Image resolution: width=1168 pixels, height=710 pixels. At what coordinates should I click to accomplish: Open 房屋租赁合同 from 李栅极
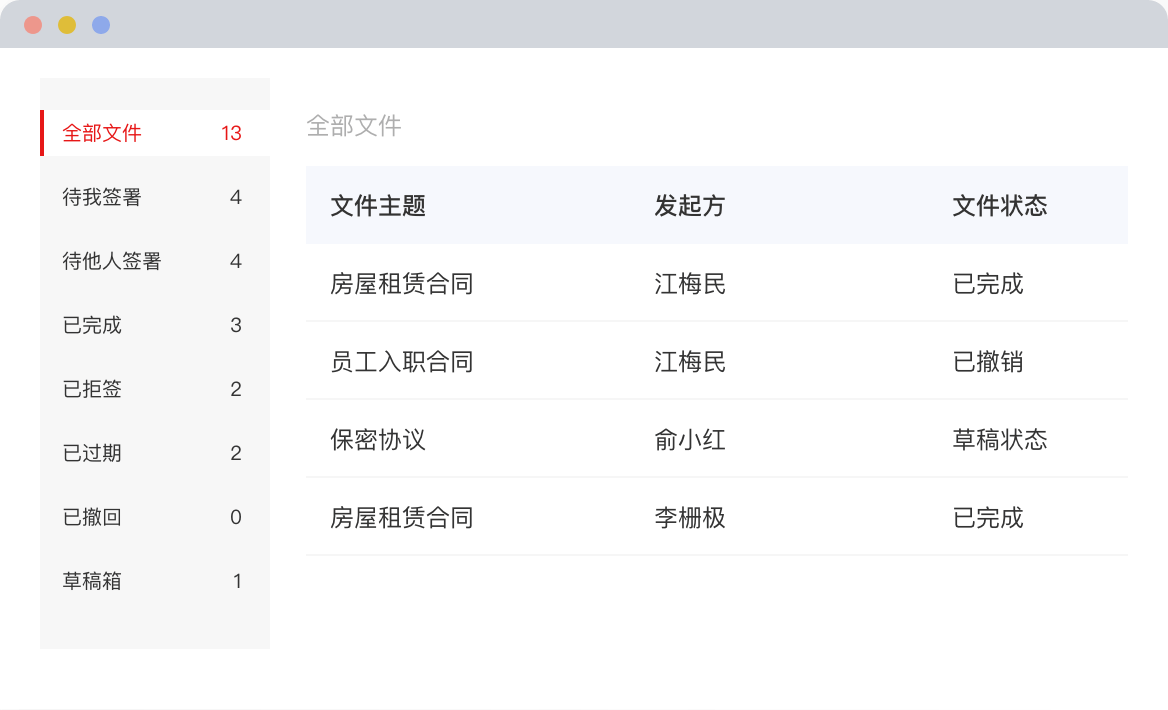pos(401,517)
